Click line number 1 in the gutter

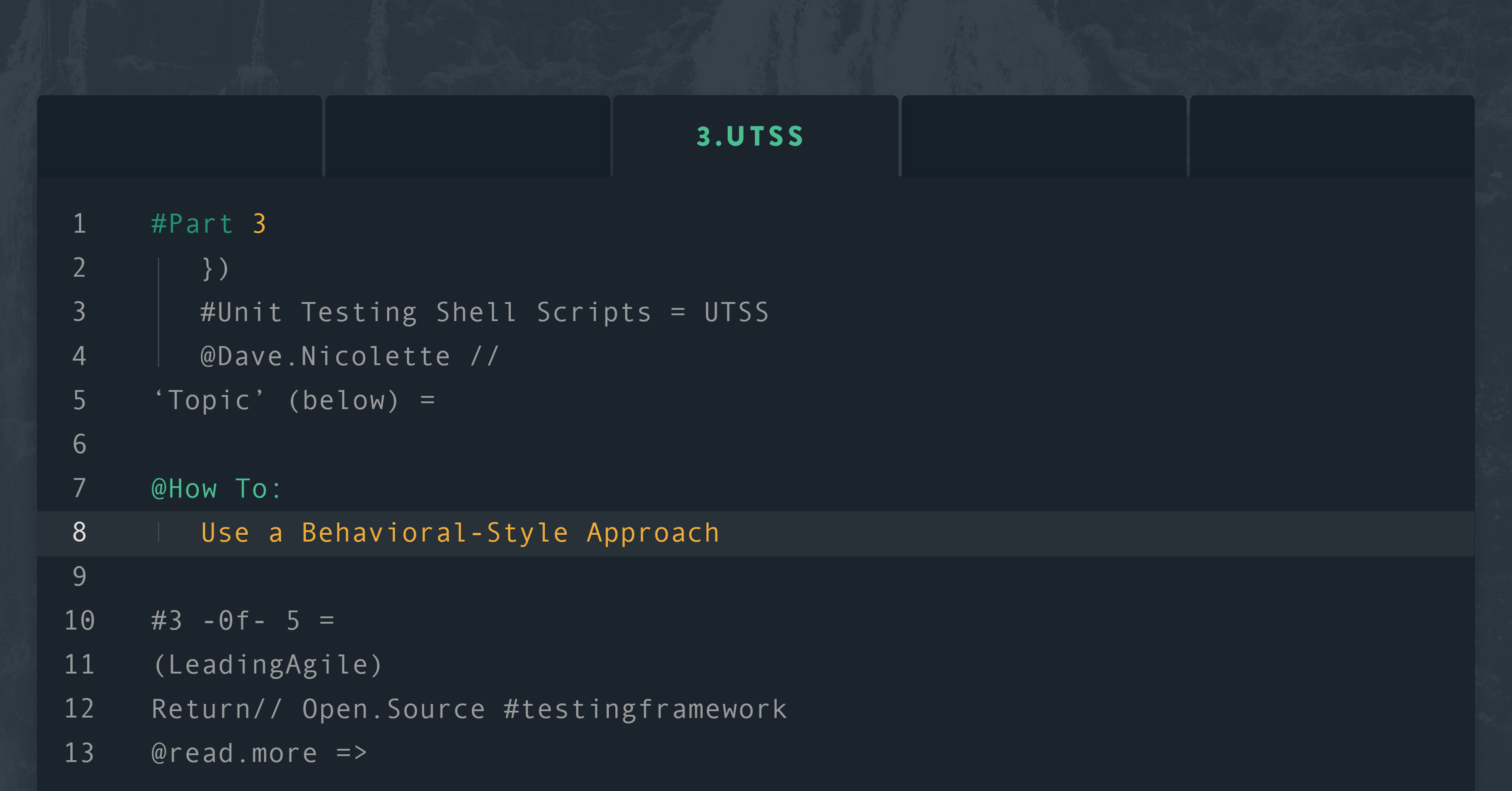[80, 224]
